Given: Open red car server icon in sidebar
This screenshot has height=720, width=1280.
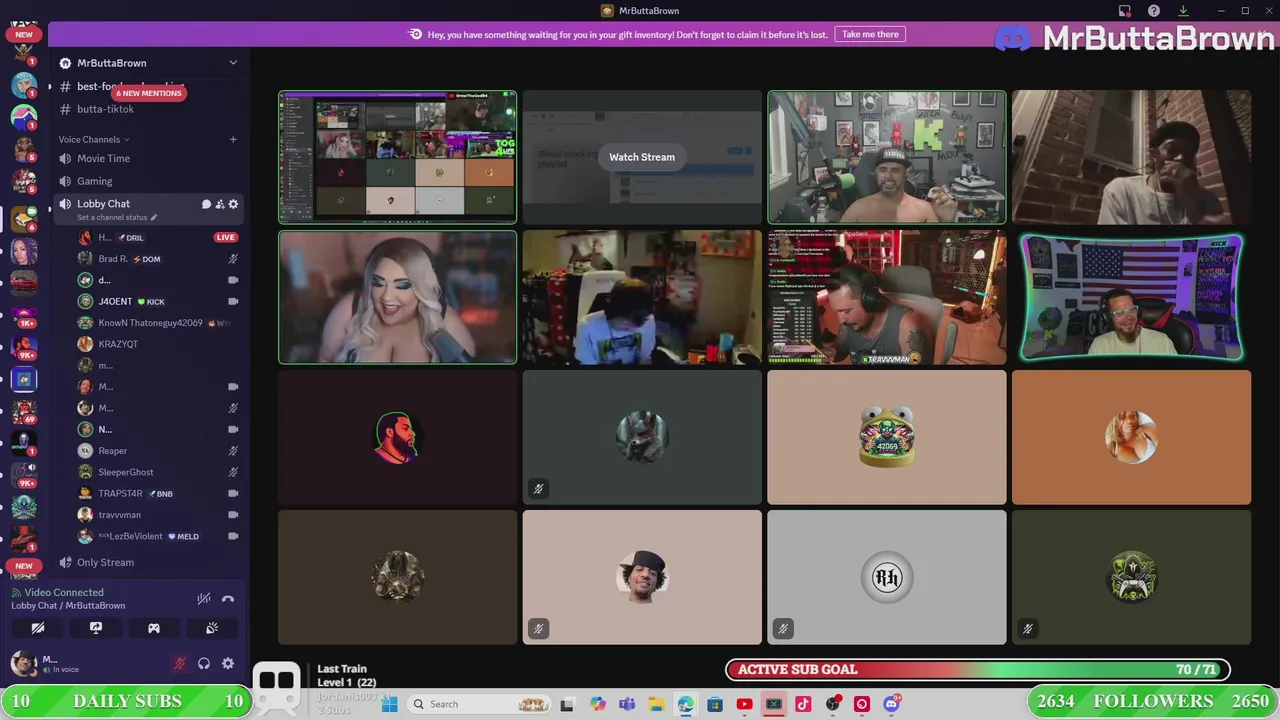Looking at the screenshot, I should 24,284.
